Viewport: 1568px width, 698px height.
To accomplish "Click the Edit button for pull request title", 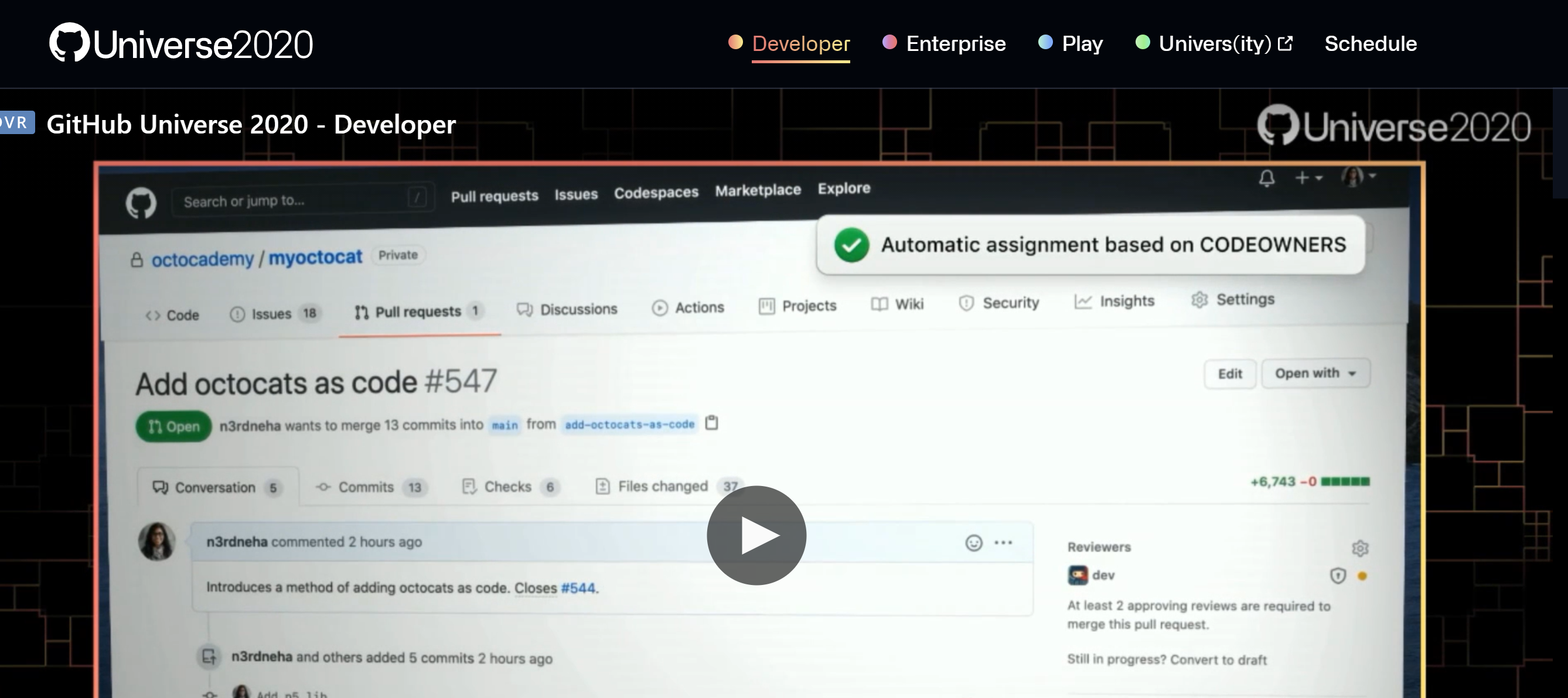I will [1229, 374].
